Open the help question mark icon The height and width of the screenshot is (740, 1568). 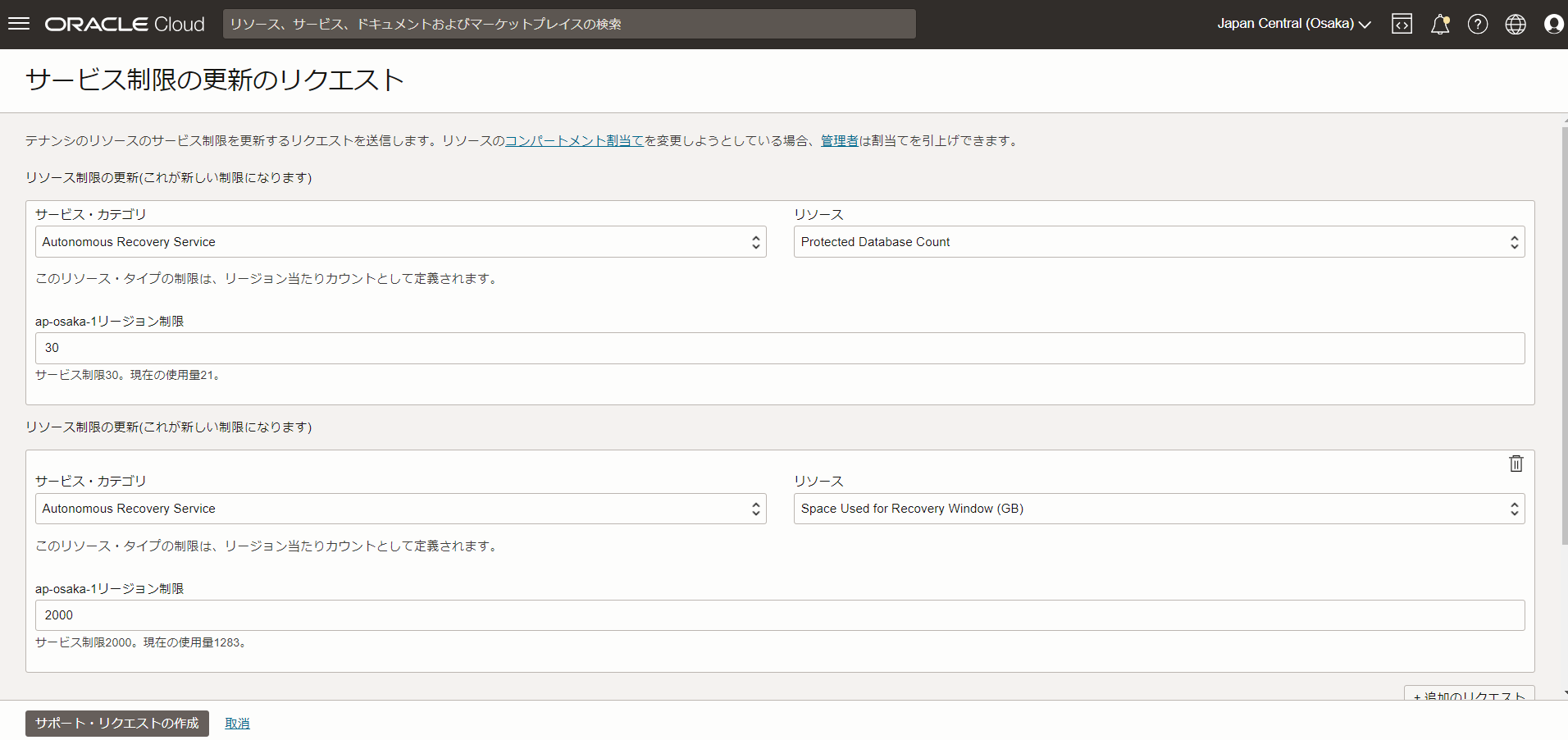coord(1477,25)
